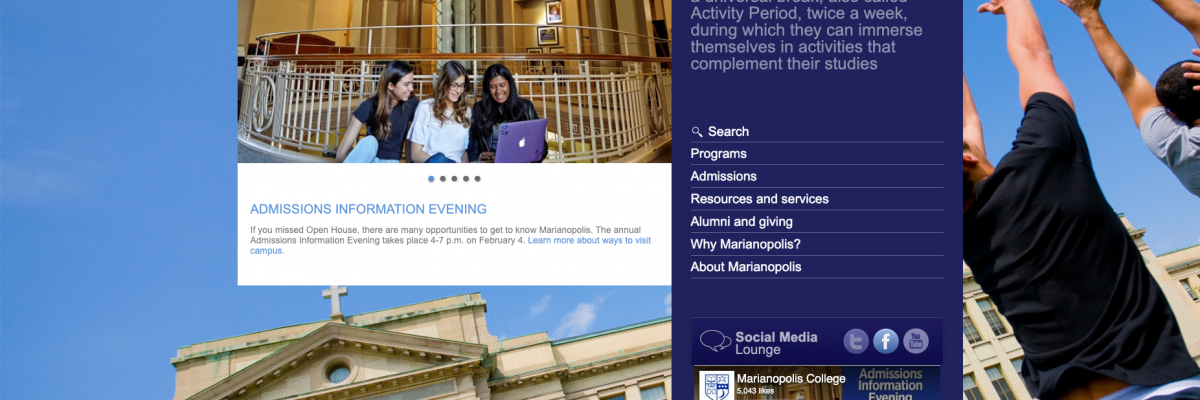Image resolution: width=1200 pixels, height=400 pixels.
Task: Click the Social Media Lounge speech bubble icon
Action: click(x=715, y=342)
